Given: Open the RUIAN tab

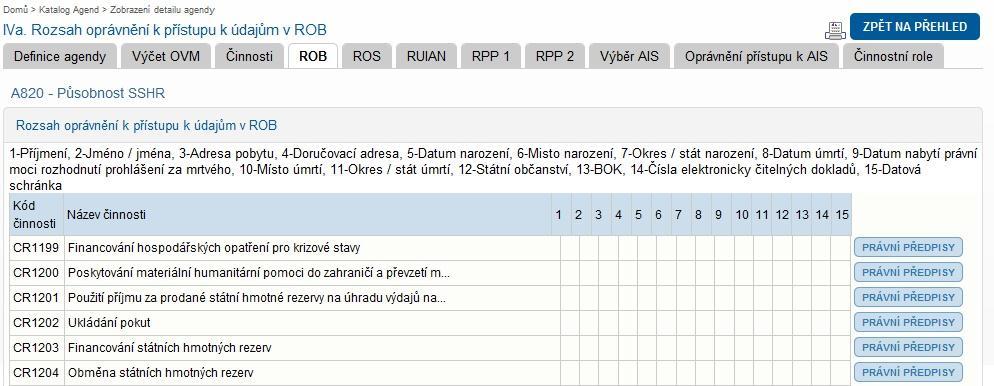Looking at the screenshot, I should pos(427,56).
